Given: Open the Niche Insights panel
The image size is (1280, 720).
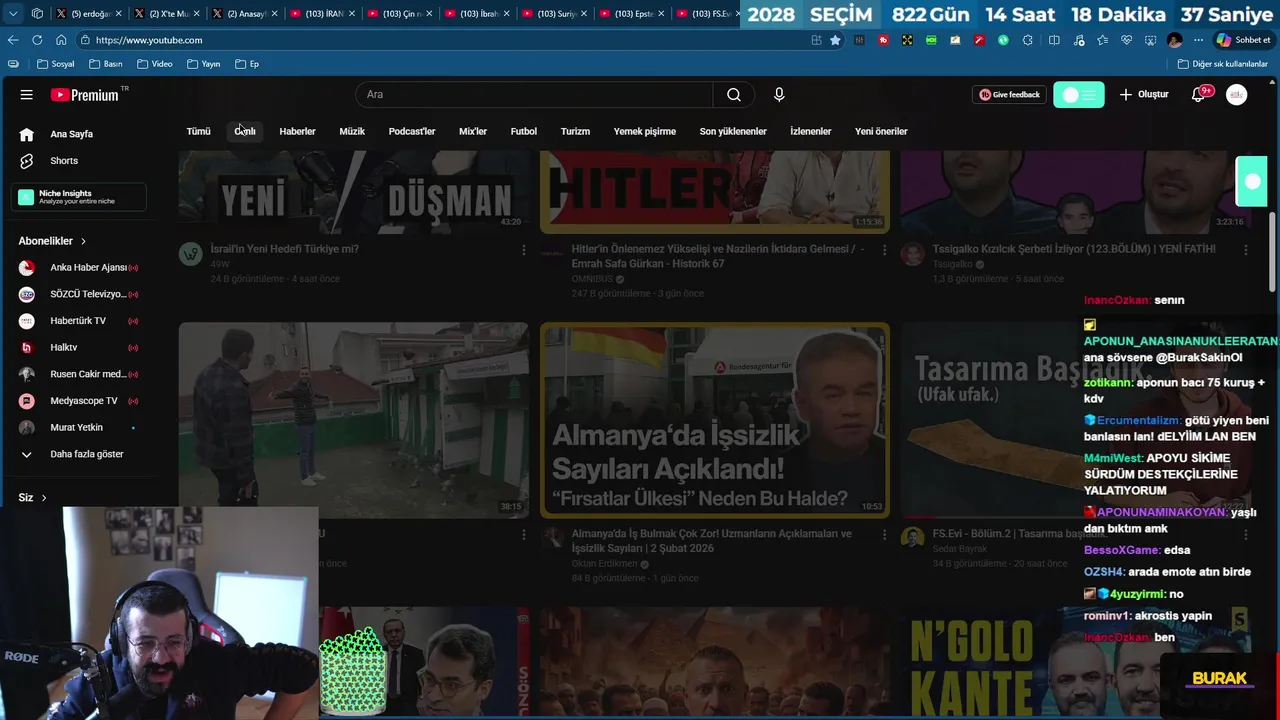Looking at the screenshot, I should coord(79,197).
